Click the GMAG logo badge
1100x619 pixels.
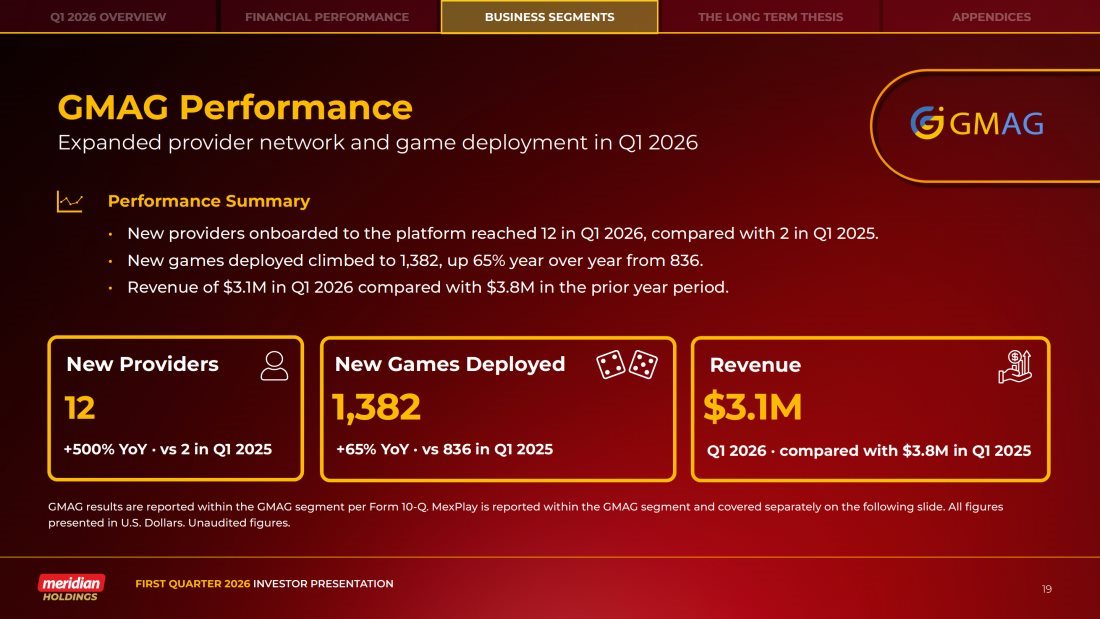976,124
